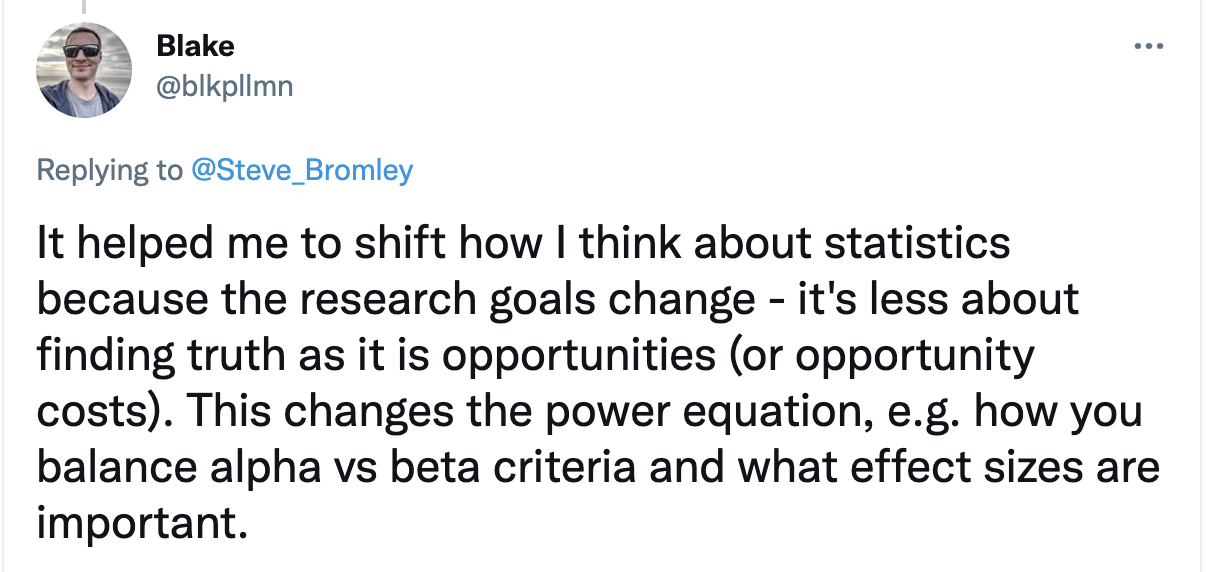Click the text '(or opportunity' in tweet
Image resolution: width=1206 pixels, height=572 pixels.
pyautogui.click(x=848, y=356)
